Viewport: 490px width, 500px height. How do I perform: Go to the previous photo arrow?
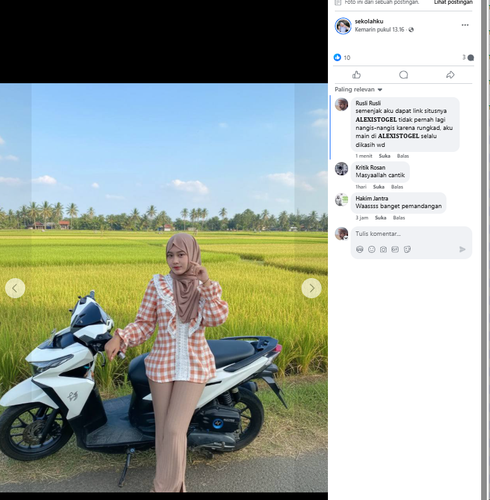(x=15, y=288)
